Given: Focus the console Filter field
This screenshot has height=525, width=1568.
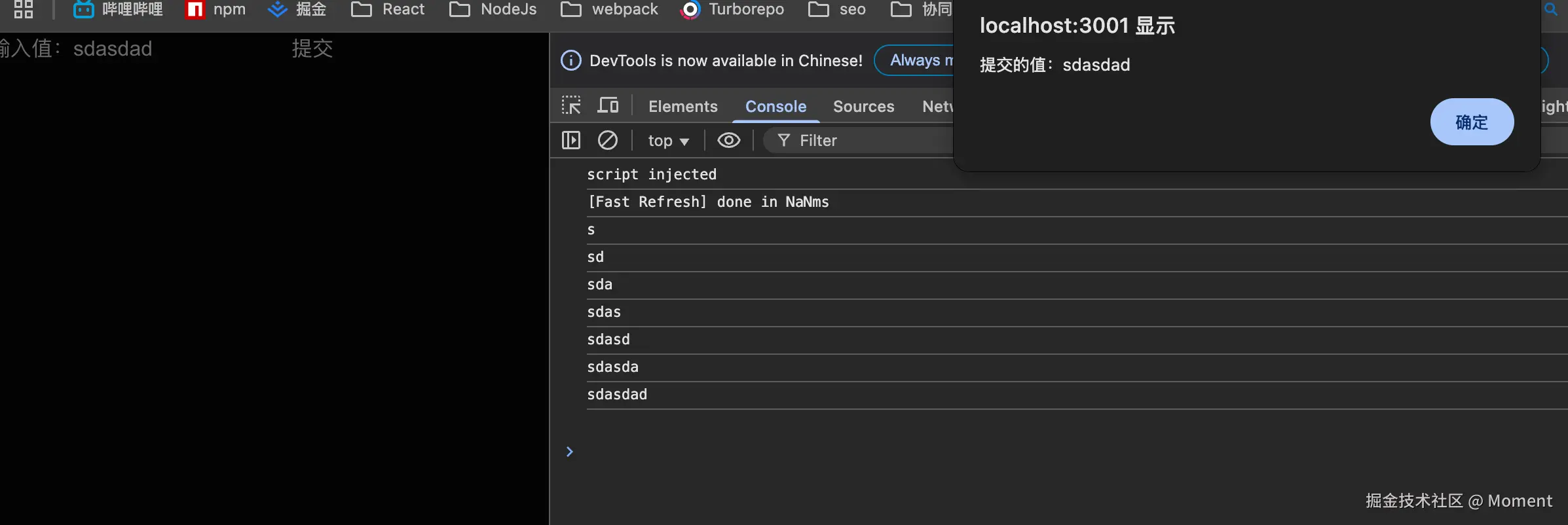Looking at the screenshot, I should point(858,141).
